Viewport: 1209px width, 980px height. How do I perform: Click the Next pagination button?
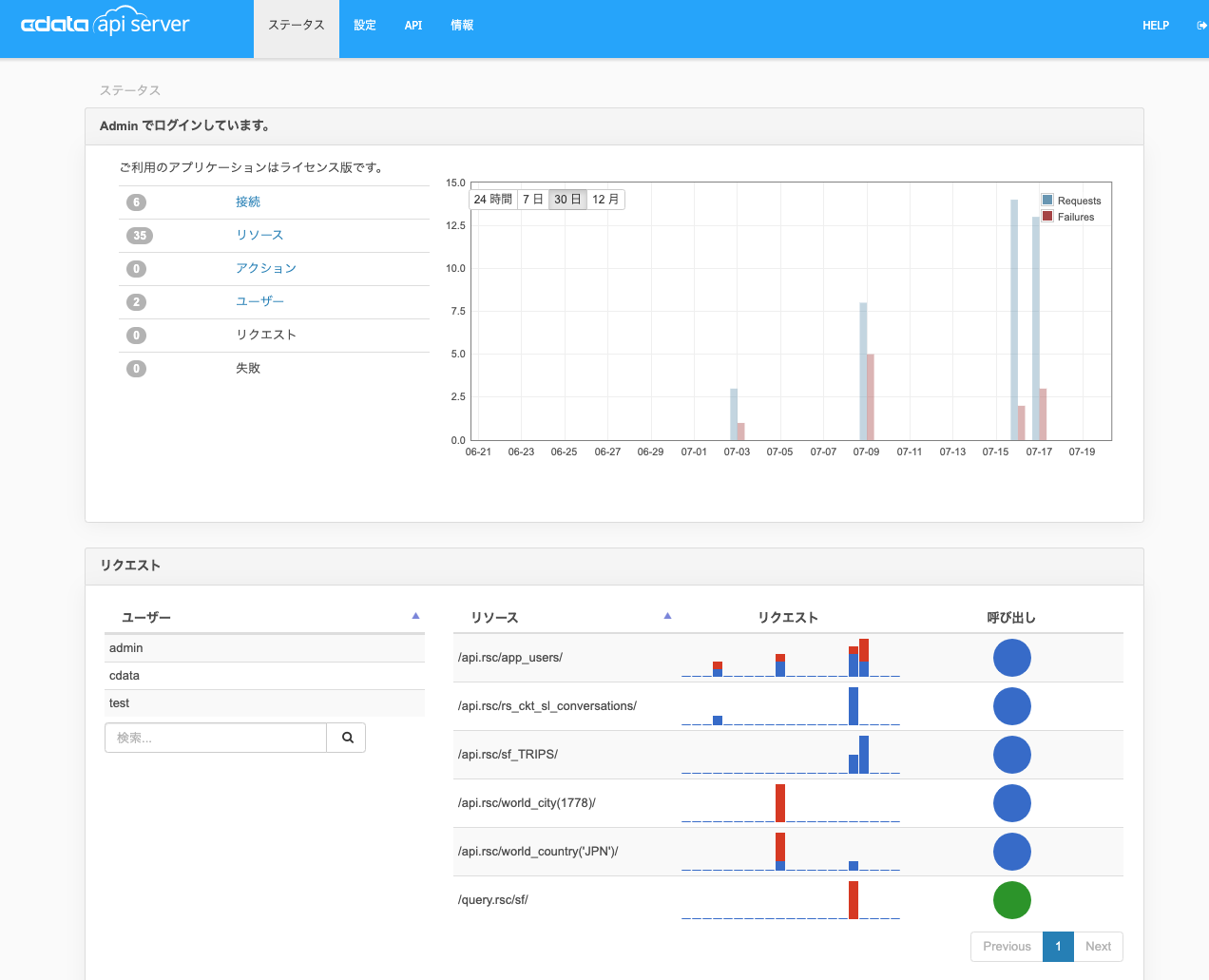pos(1098,946)
